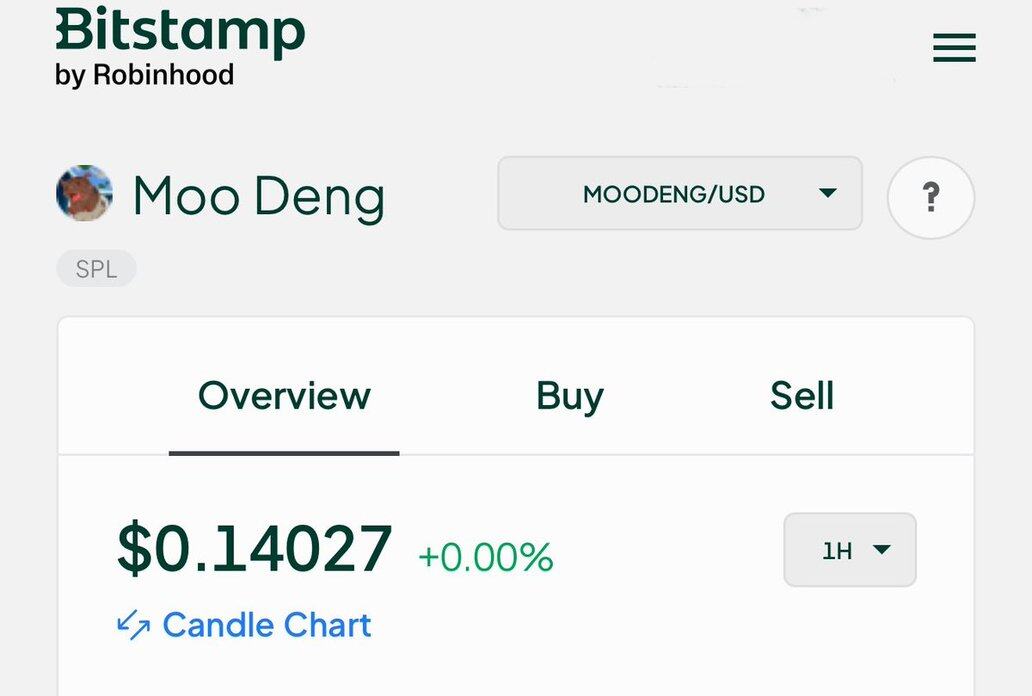Switch to the Buy tab
The image size is (1032, 696).
[x=570, y=396]
